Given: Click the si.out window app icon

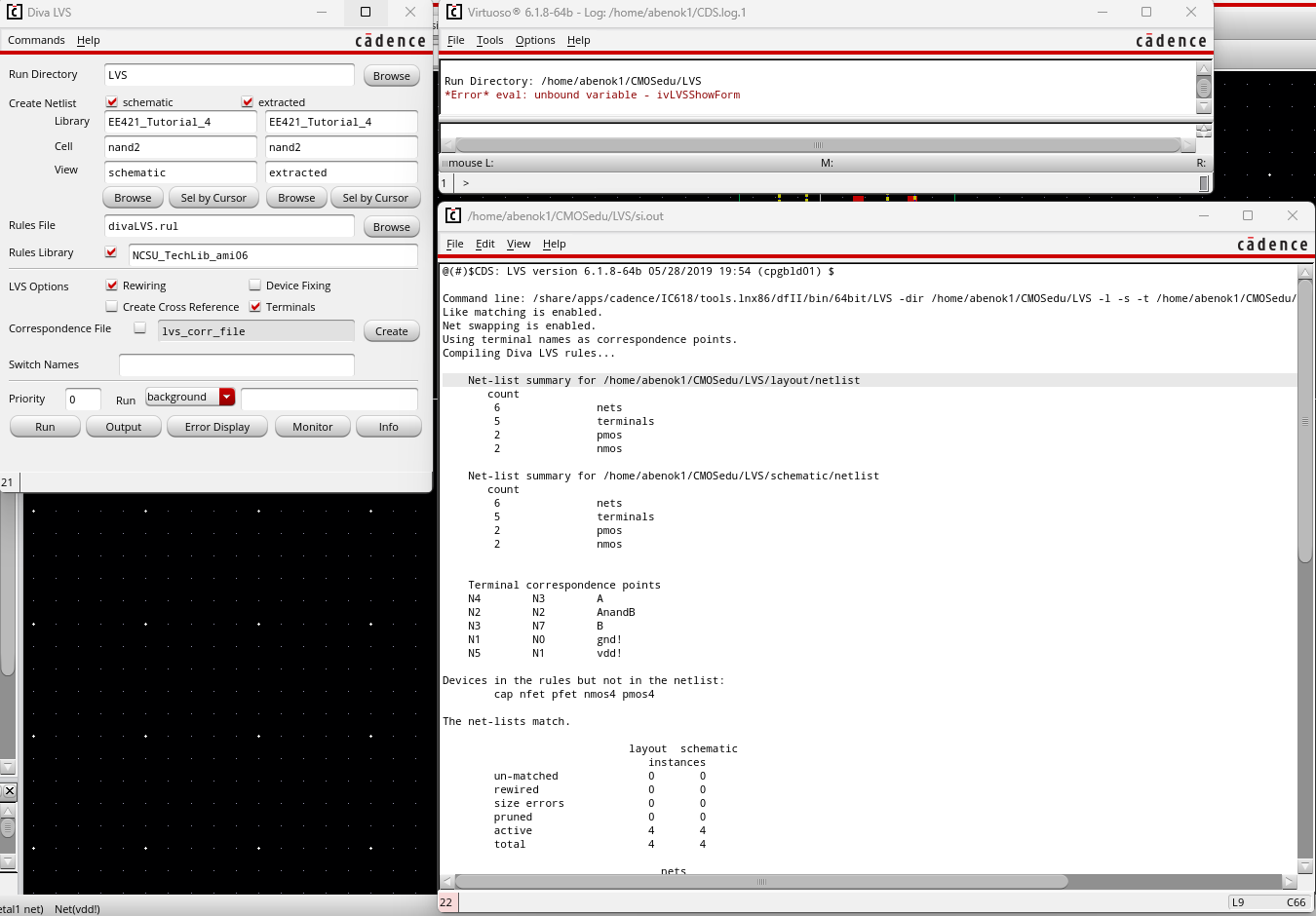Looking at the screenshot, I should pos(453,215).
